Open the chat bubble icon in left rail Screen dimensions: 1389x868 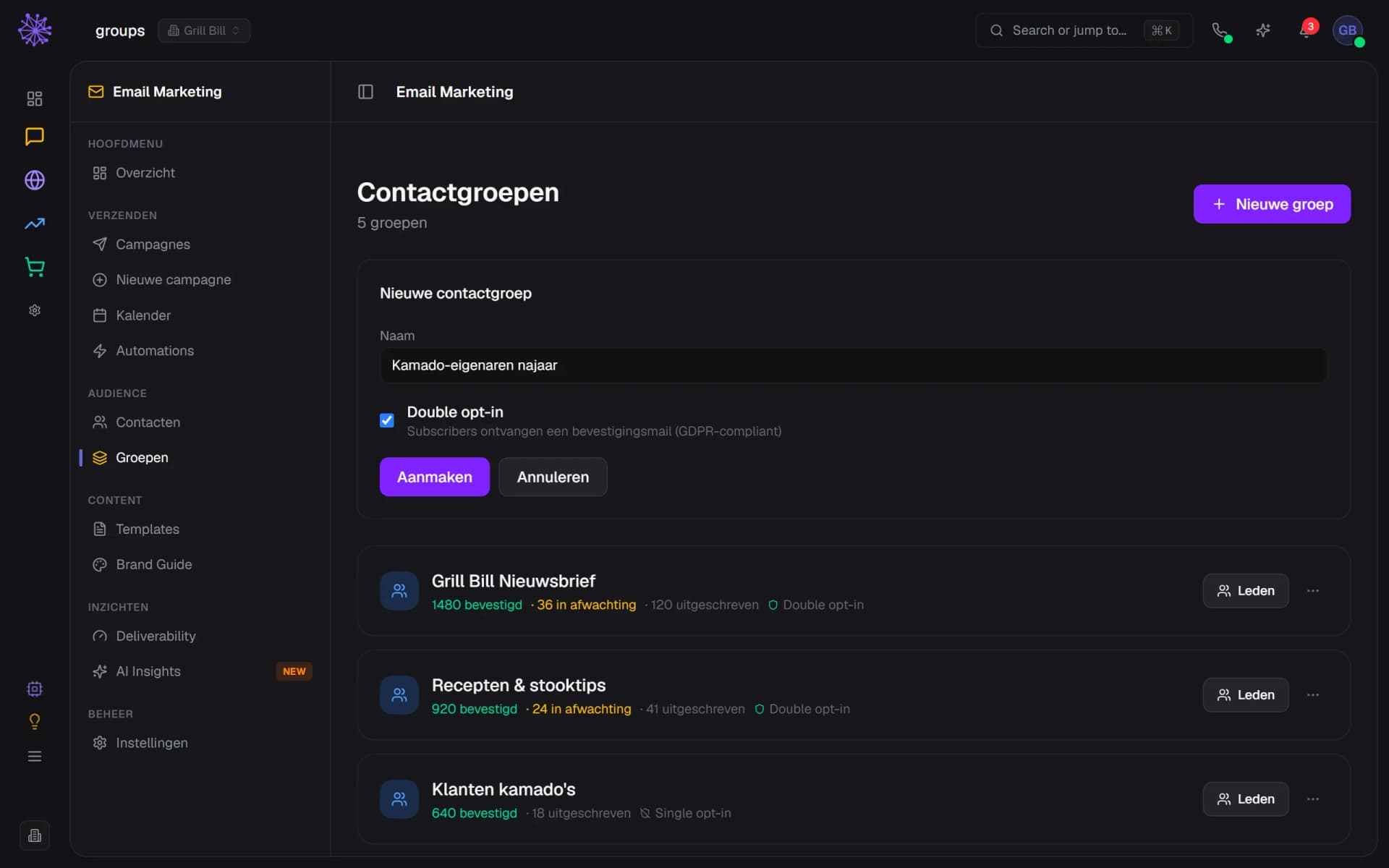tap(35, 137)
